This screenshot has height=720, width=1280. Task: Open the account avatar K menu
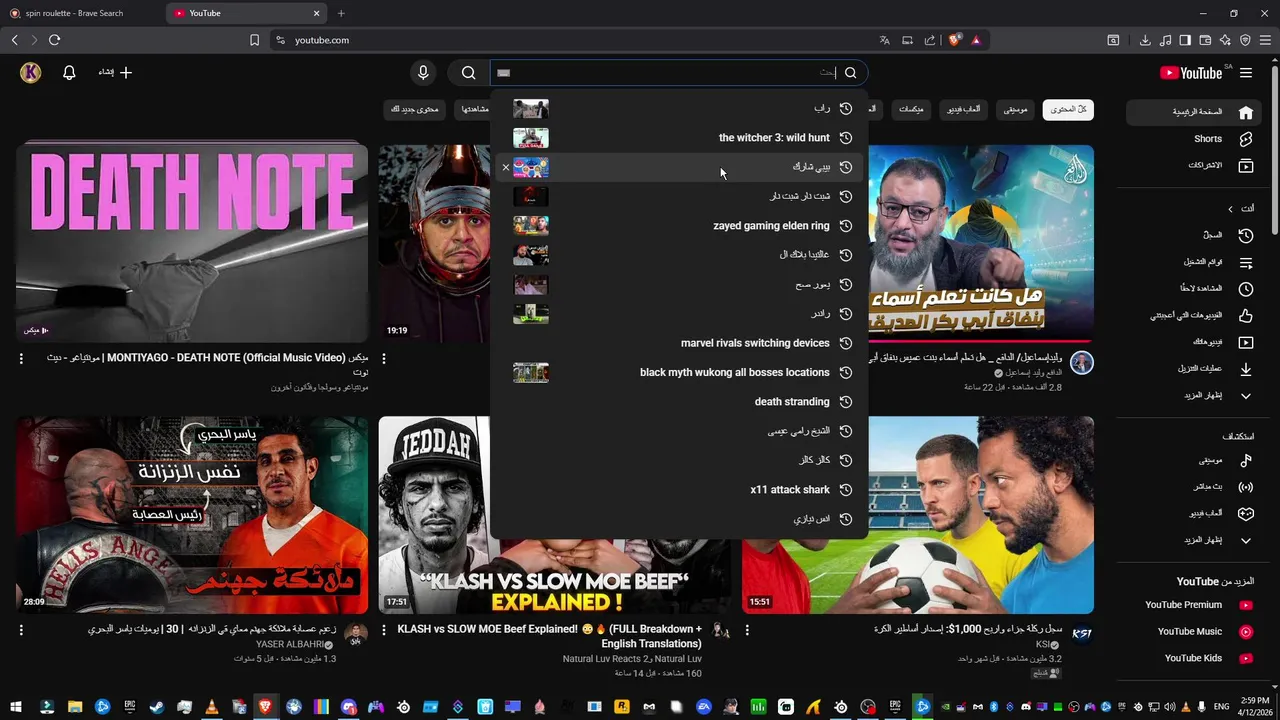tap(31, 73)
